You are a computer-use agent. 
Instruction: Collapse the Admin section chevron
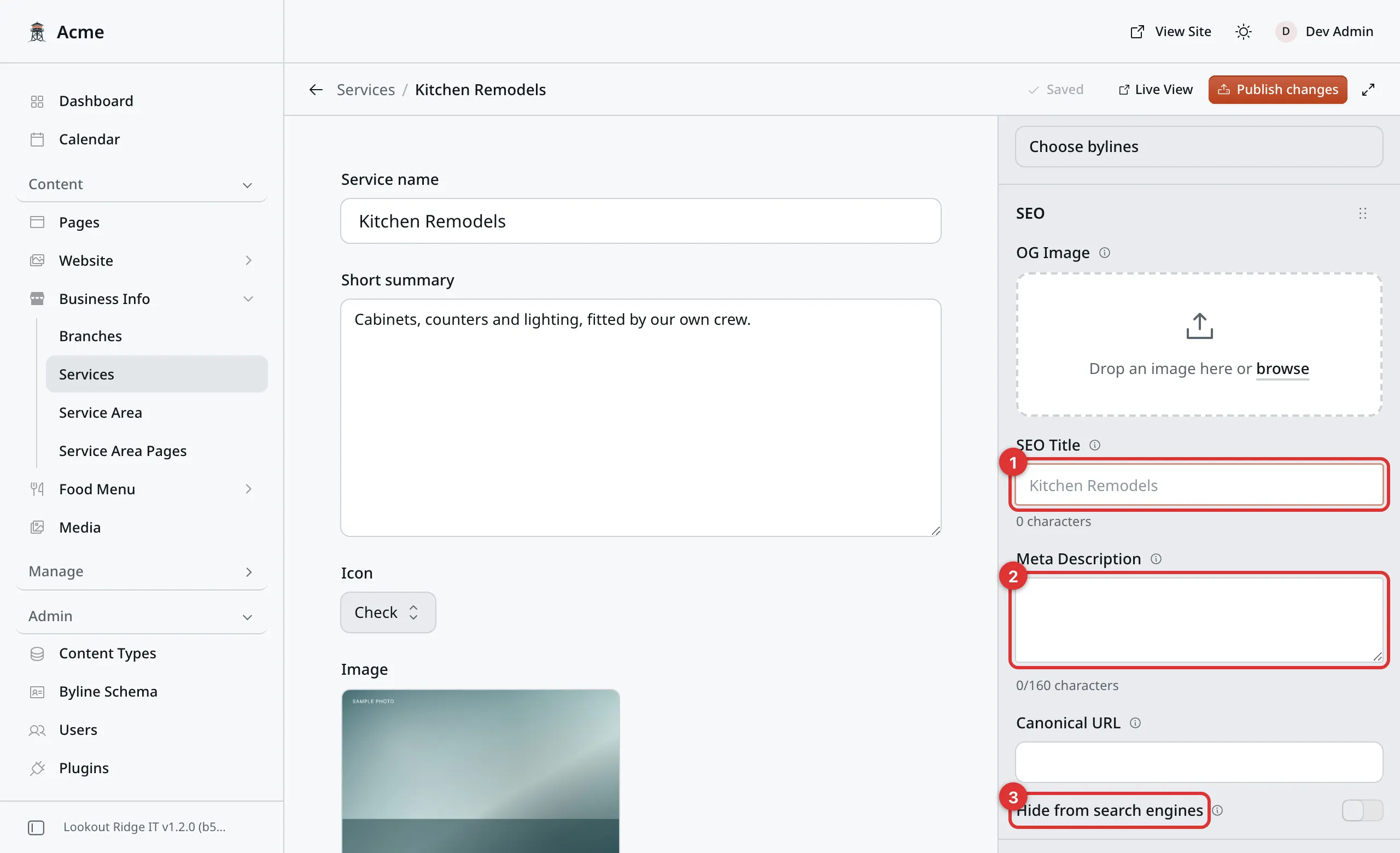pyautogui.click(x=247, y=617)
